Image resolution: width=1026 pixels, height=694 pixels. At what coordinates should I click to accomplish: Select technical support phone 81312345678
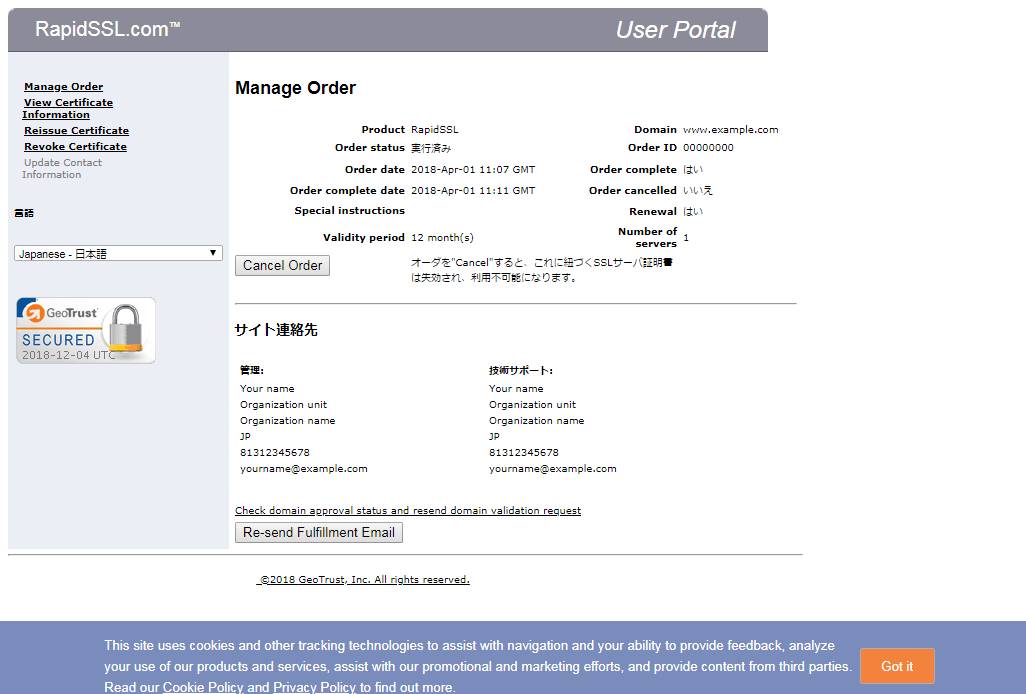(523, 453)
